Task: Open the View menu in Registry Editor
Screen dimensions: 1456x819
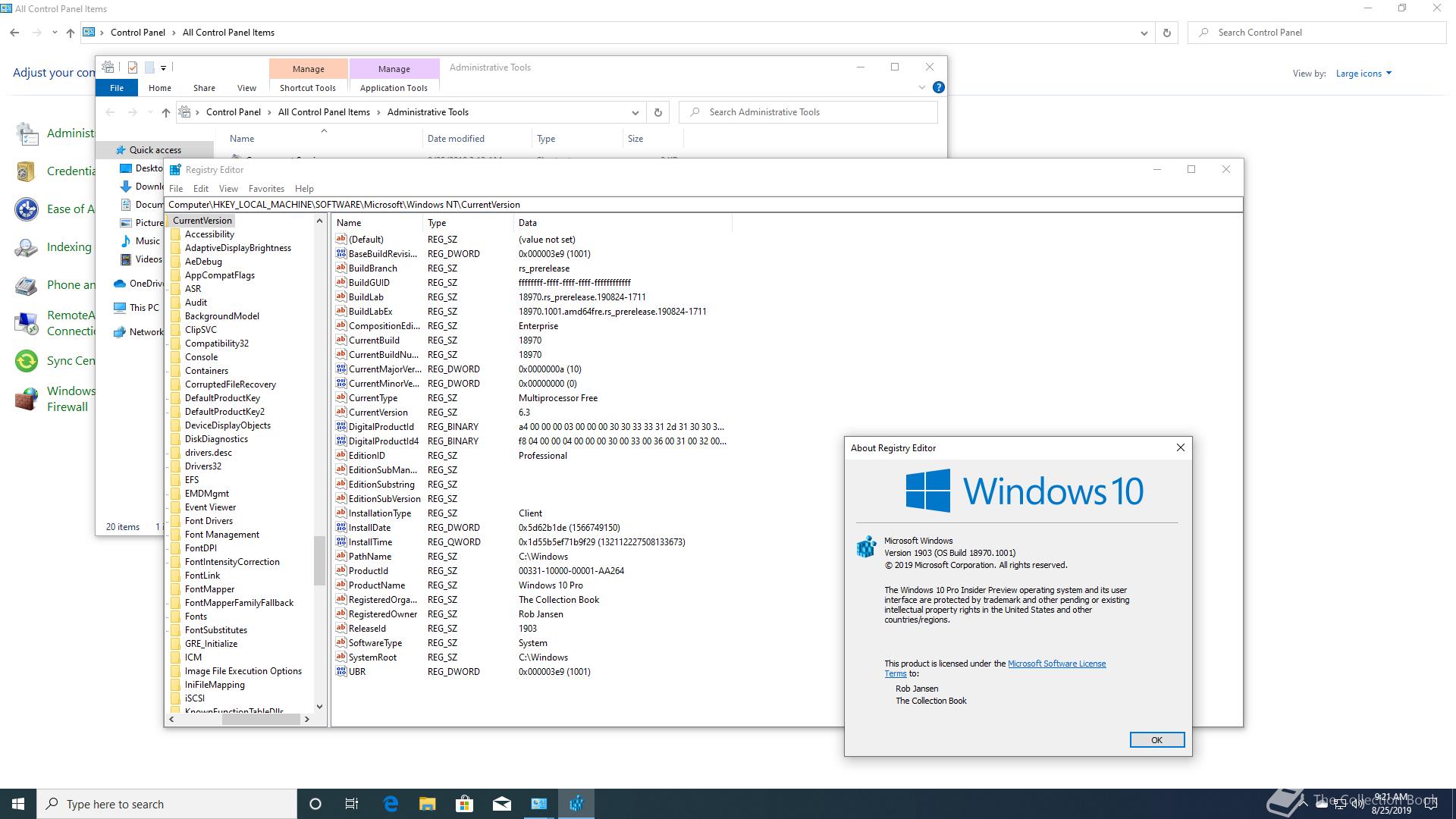Action: (x=228, y=189)
